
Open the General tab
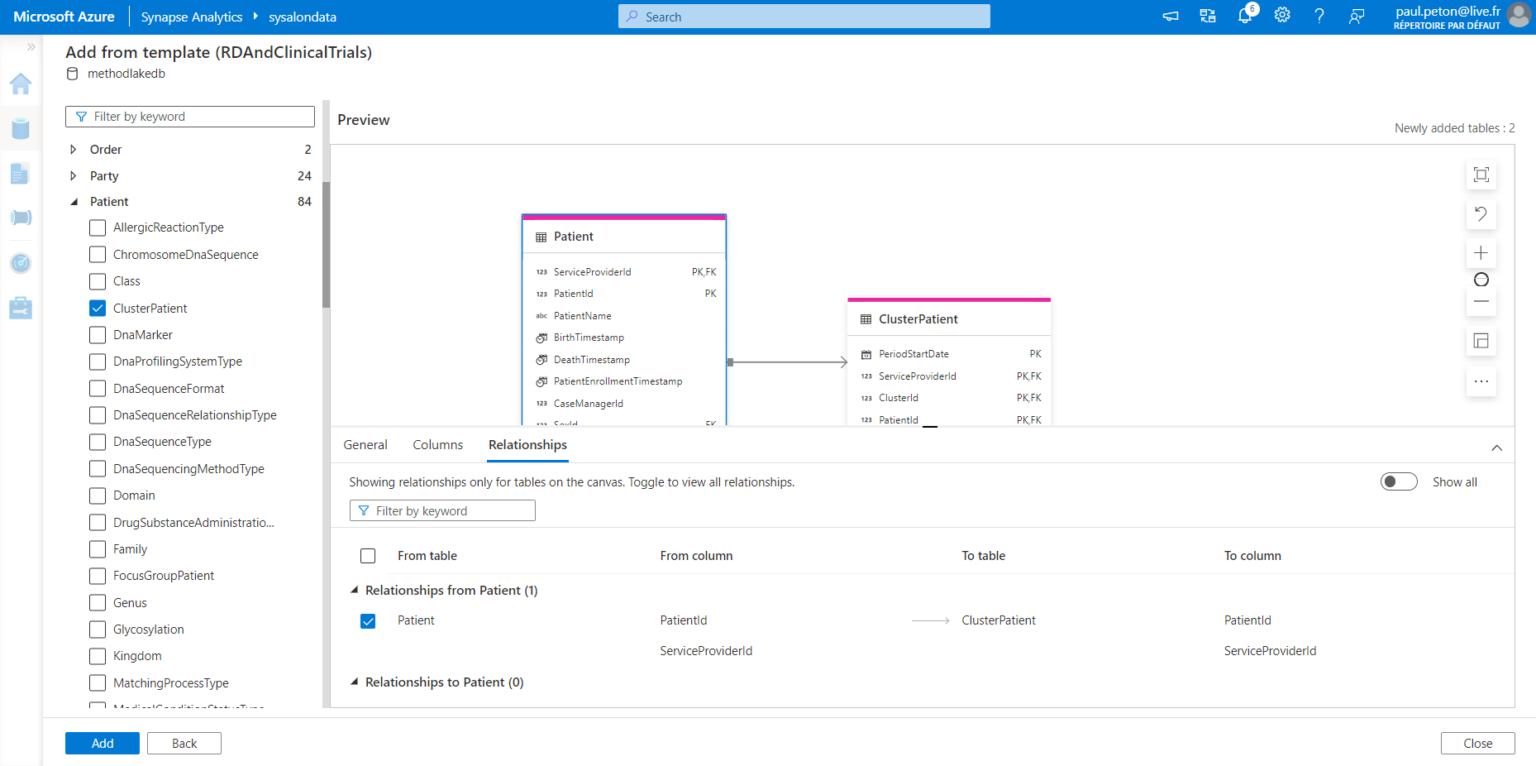coord(365,444)
